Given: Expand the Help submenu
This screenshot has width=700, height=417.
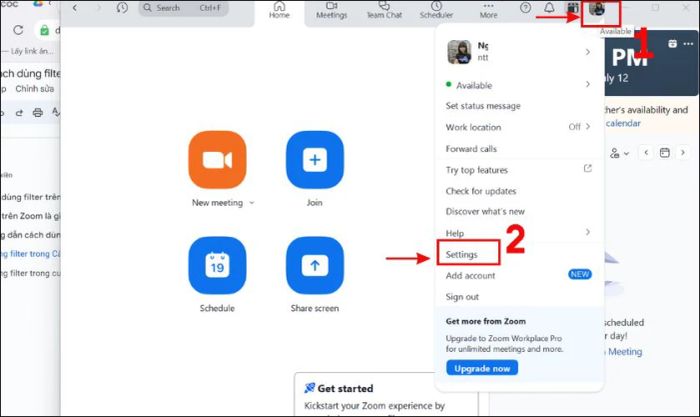Looking at the screenshot, I should tap(587, 233).
